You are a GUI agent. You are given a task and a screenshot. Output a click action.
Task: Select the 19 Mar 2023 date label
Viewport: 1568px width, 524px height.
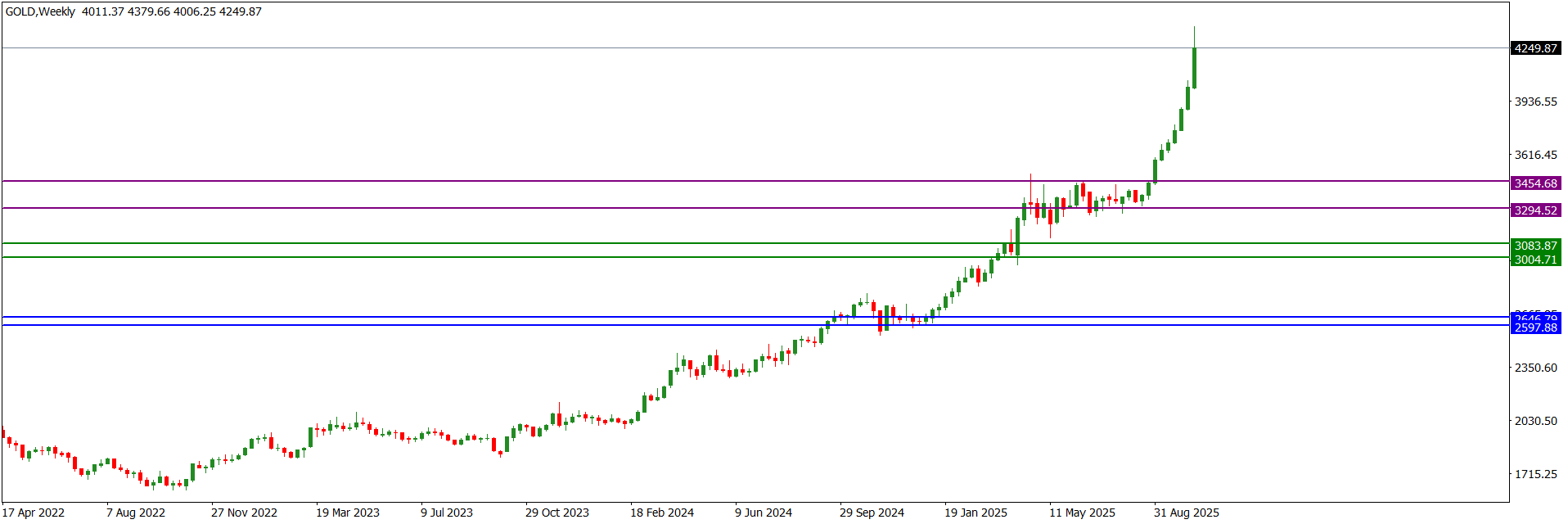tap(348, 513)
